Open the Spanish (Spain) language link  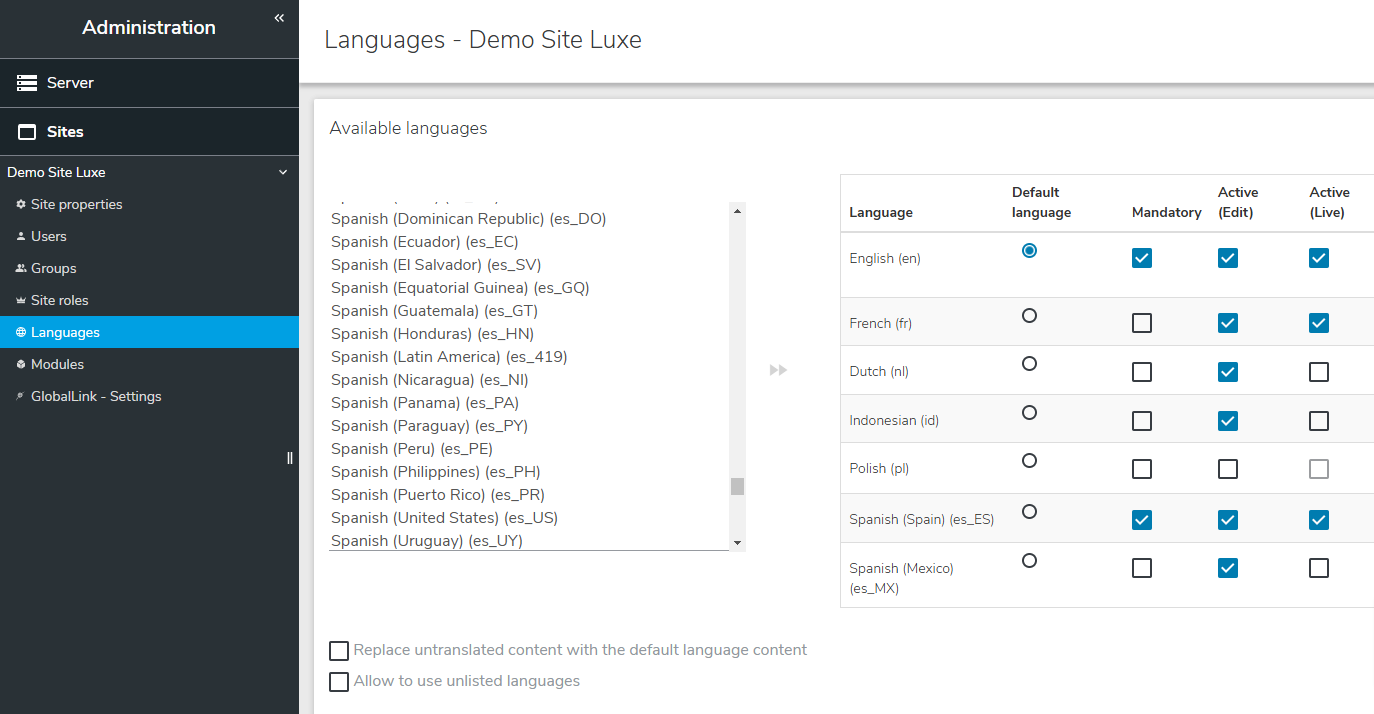click(x=921, y=518)
